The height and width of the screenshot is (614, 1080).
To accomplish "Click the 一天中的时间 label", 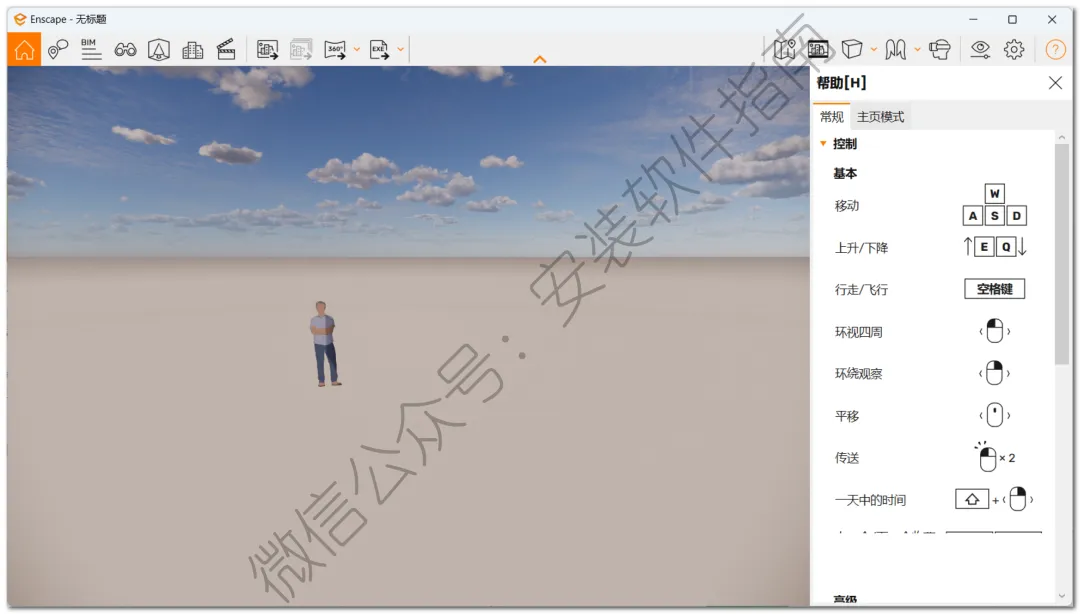I will pos(870,500).
